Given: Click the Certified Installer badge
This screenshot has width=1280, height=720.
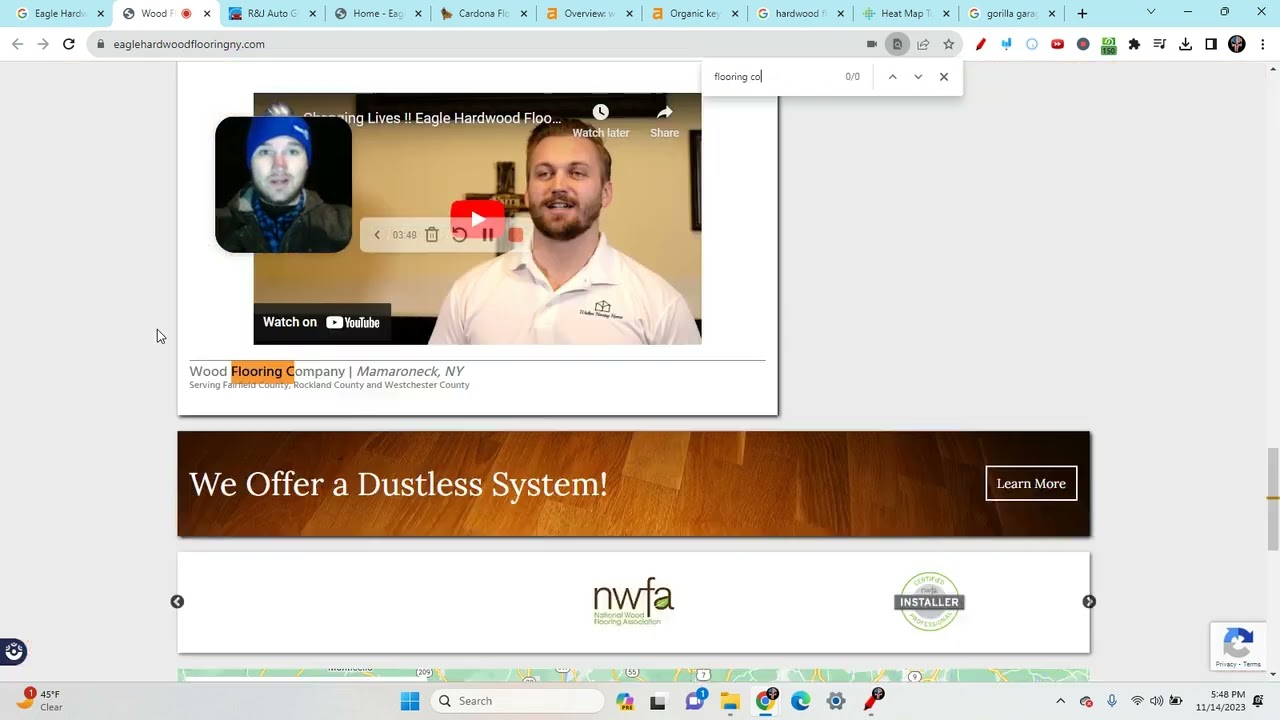Looking at the screenshot, I should tap(929, 601).
